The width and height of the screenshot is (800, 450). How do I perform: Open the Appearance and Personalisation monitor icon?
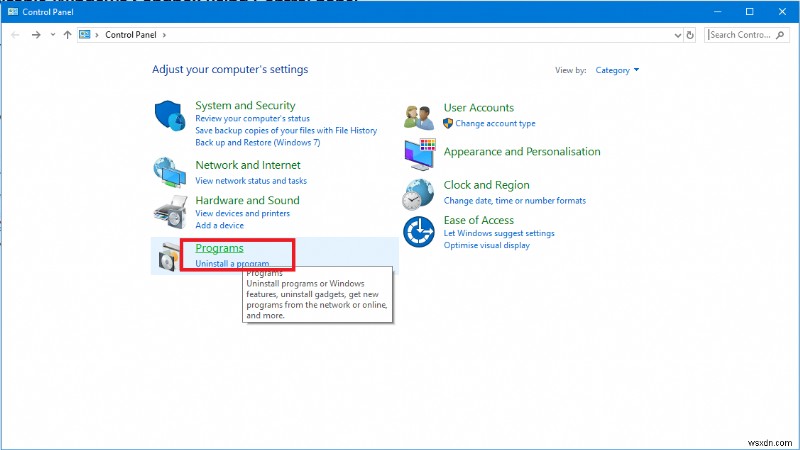[x=419, y=154]
